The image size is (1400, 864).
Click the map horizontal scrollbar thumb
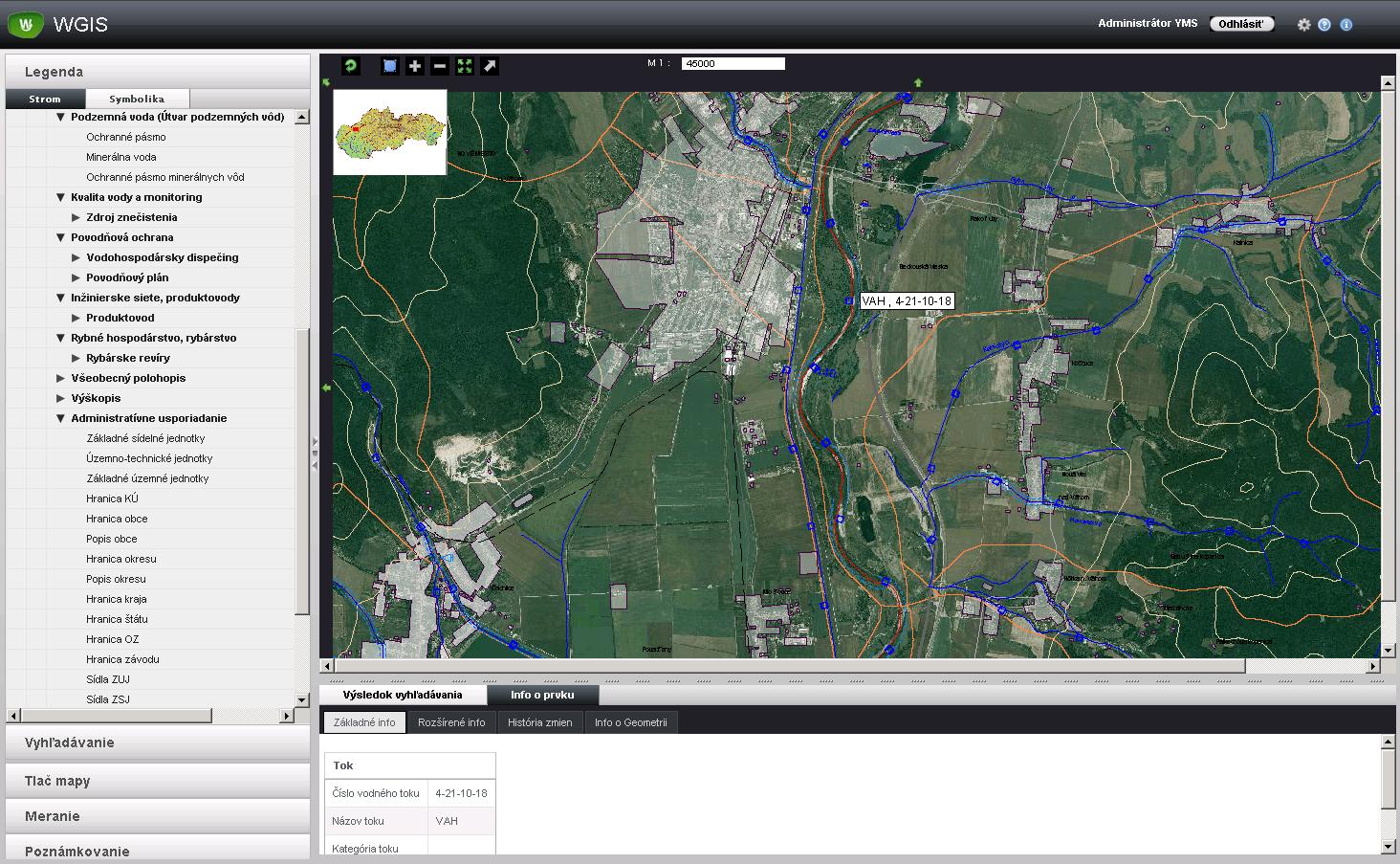coord(791,665)
